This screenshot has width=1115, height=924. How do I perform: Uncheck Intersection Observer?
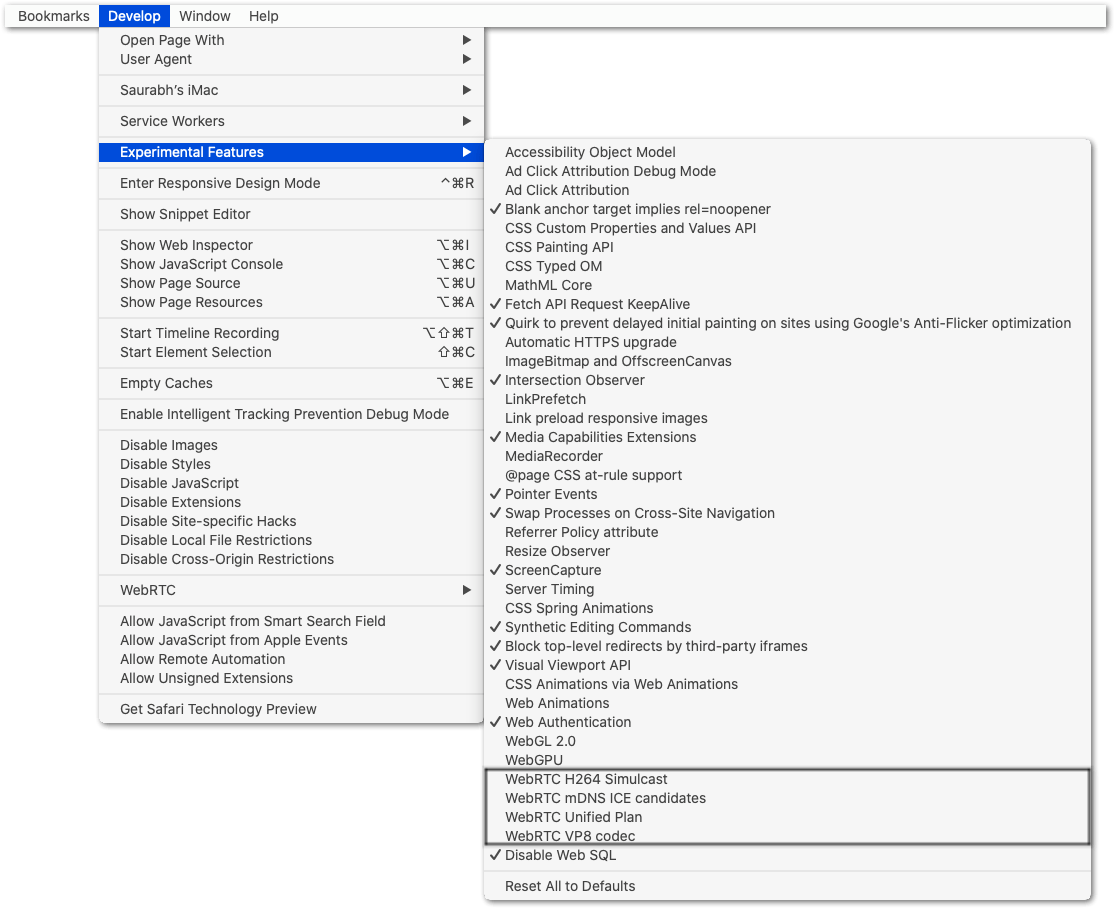[787, 381]
